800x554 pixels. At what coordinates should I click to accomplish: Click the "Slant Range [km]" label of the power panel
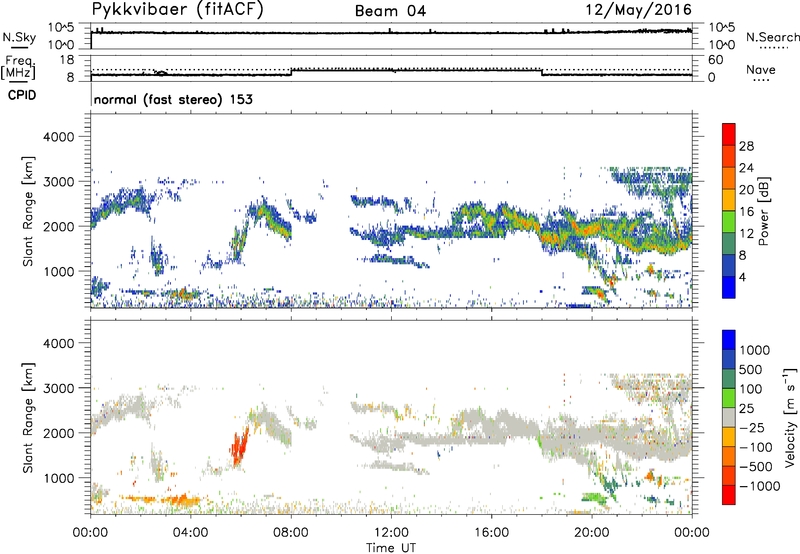coord(28,211)
